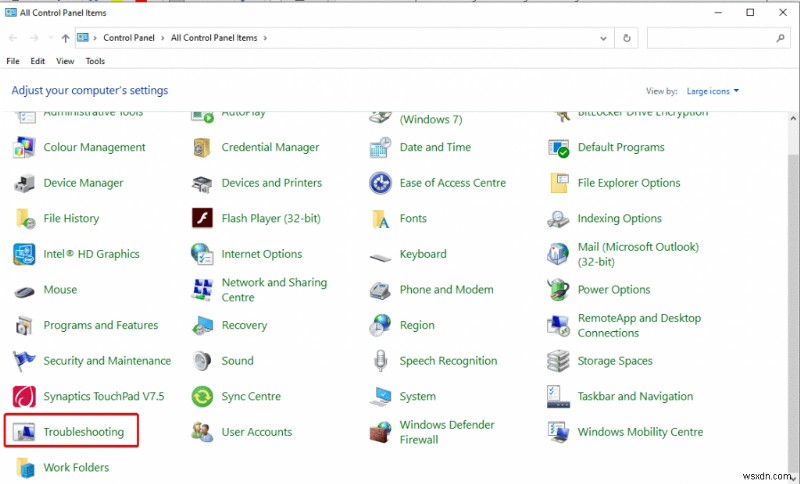Open the Region globe-clock icon
Image resolution: width=800 pixels, height=484 pixels.
380,325
